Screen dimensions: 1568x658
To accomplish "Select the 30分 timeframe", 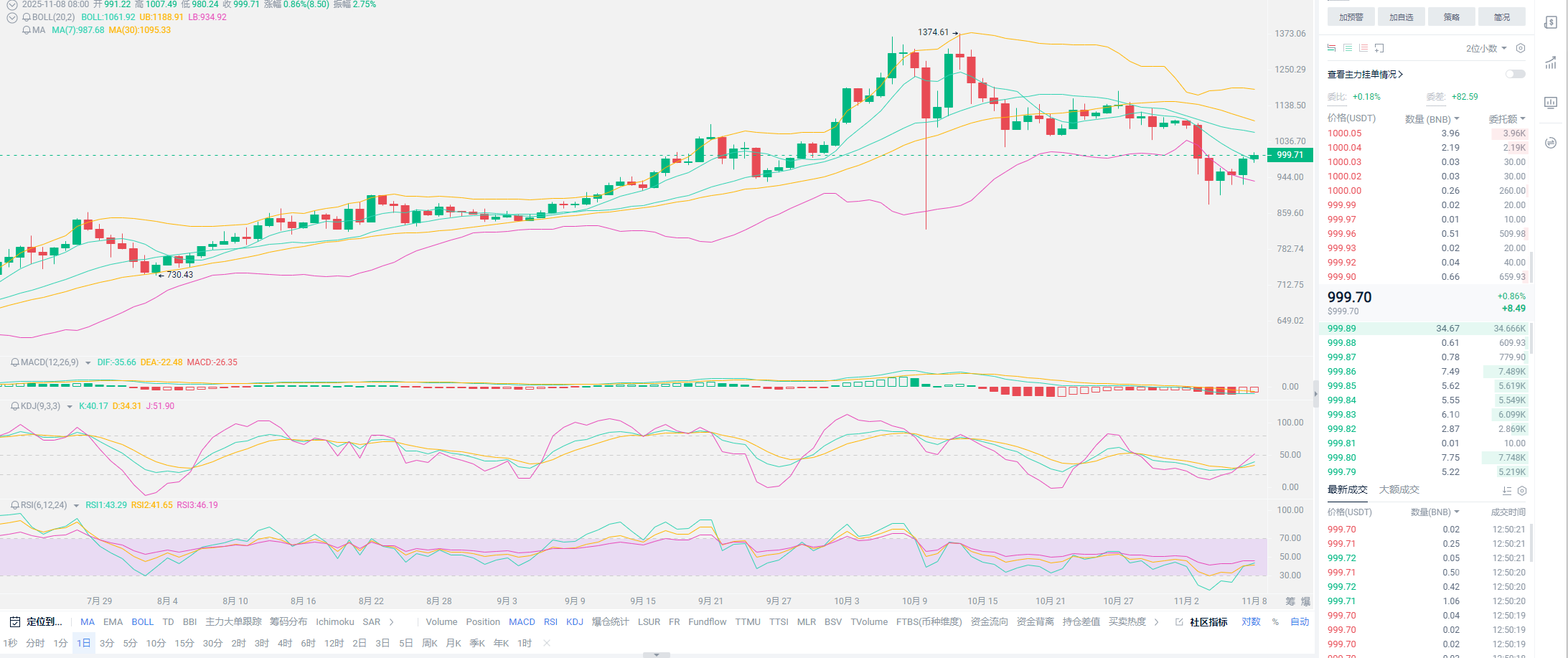I will [212, 643].
